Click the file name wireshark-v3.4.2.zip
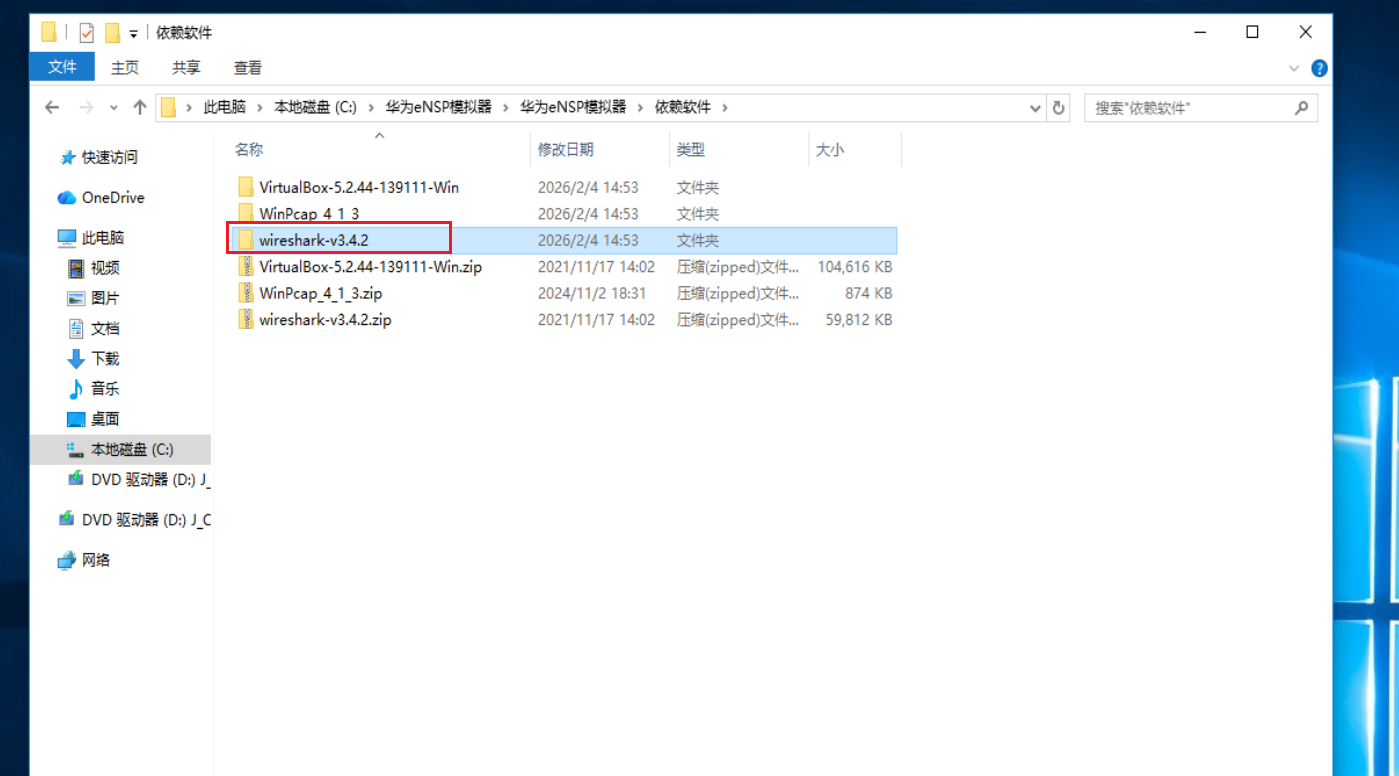 [x=325, y=320]
